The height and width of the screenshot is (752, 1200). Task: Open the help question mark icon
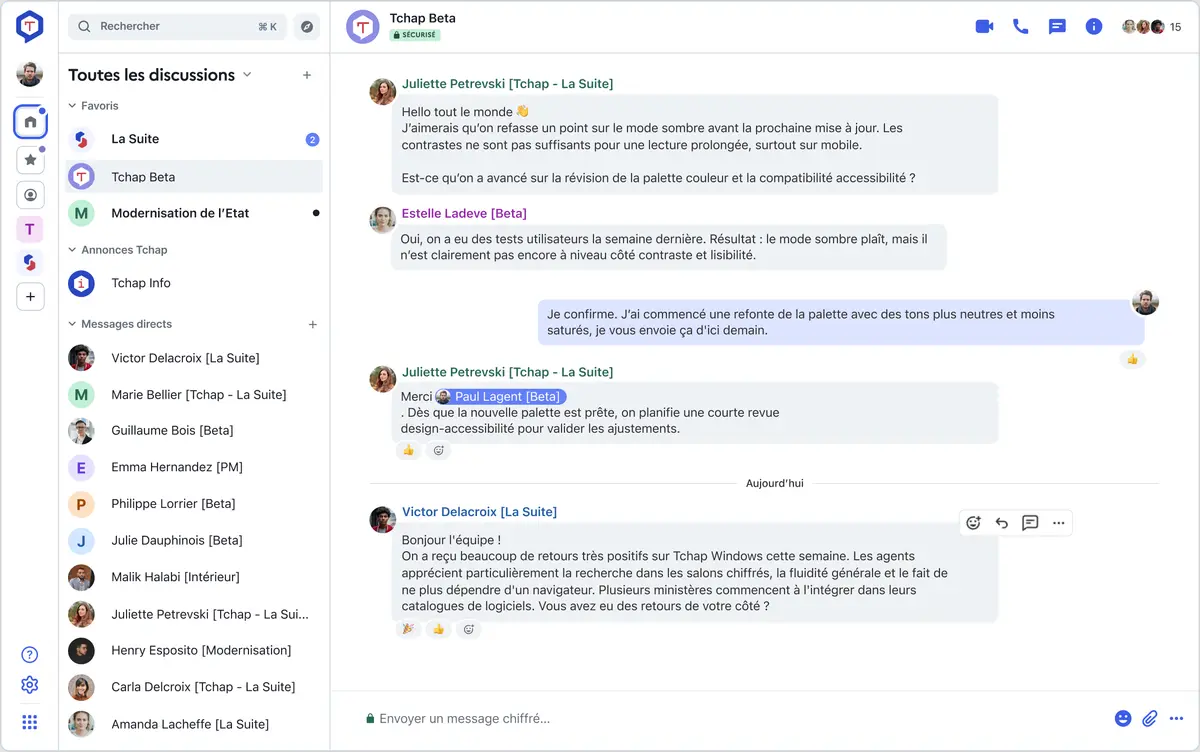point(30,655)
